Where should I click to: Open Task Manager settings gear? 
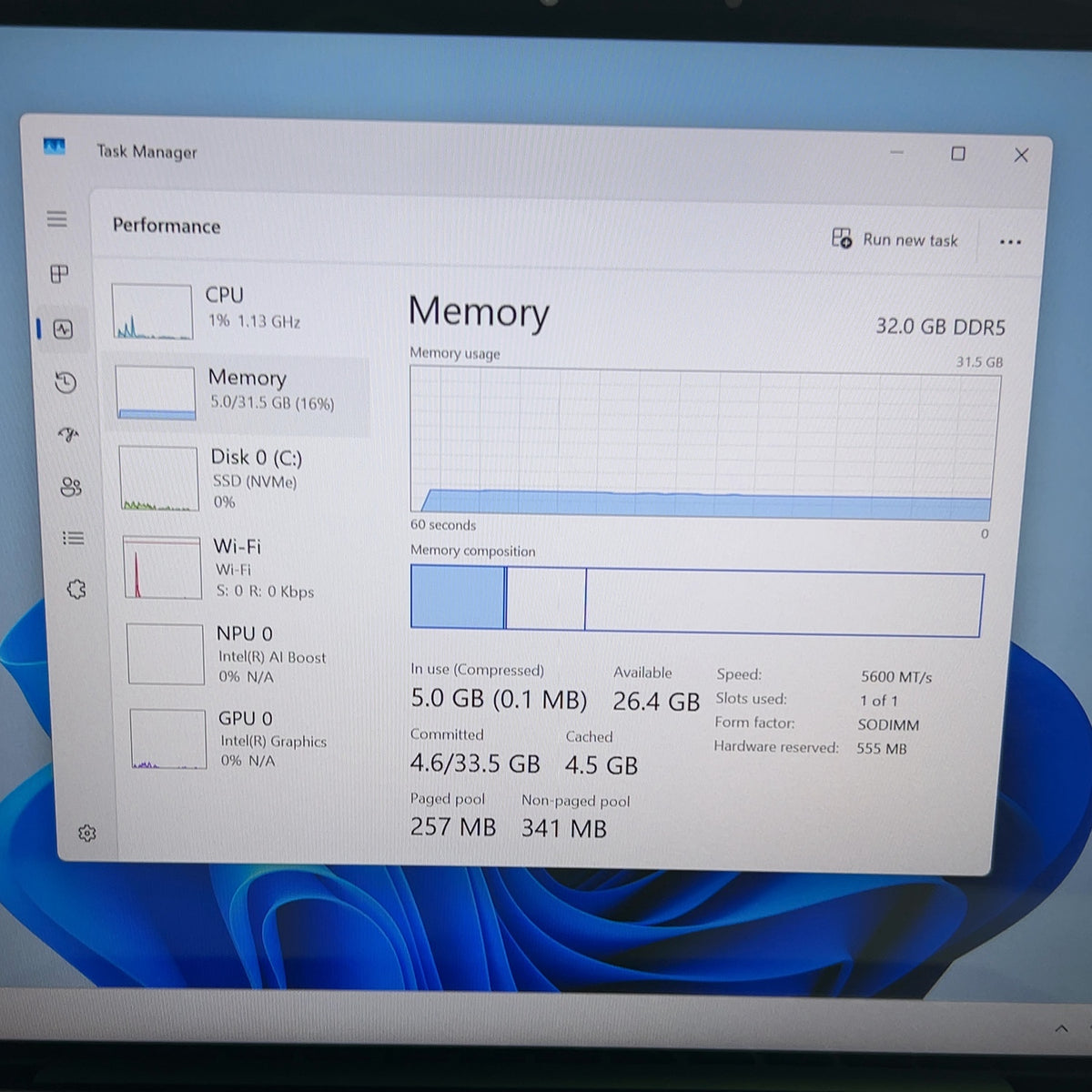pyautogui.click(x=87, y=833)
